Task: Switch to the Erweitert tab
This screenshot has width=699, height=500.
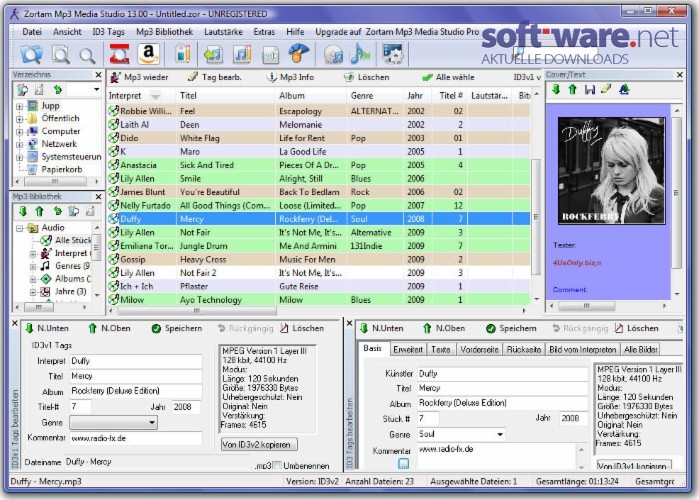Action: 408,349
